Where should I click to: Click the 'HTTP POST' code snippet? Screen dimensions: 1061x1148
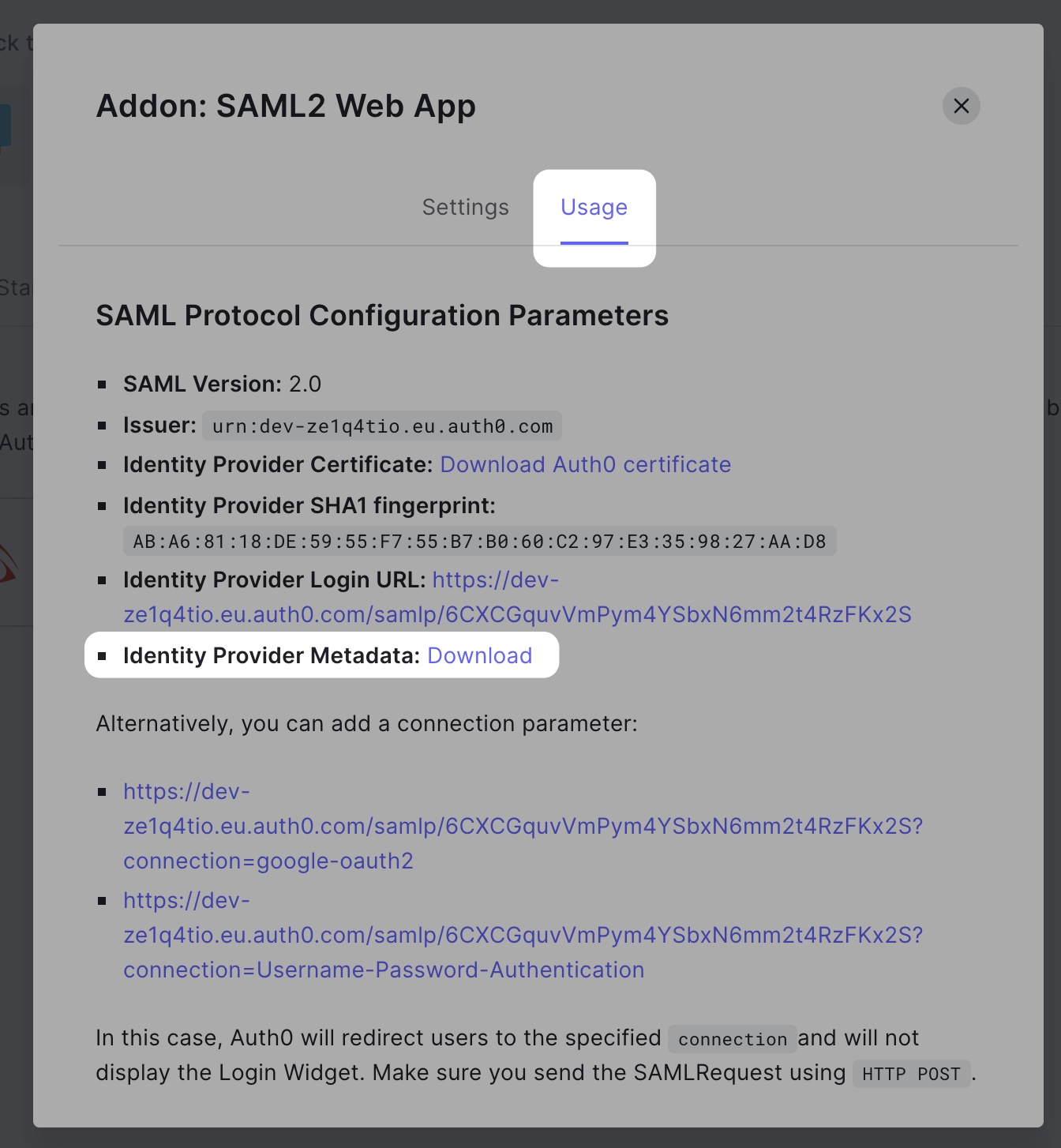(911, 1074)
